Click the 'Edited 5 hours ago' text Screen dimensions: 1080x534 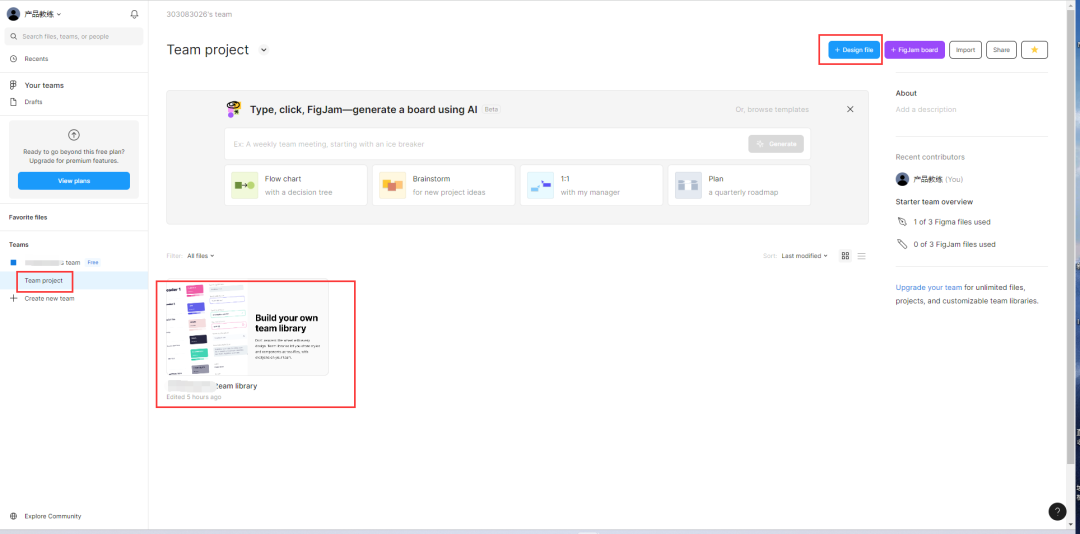pos(194,397)
